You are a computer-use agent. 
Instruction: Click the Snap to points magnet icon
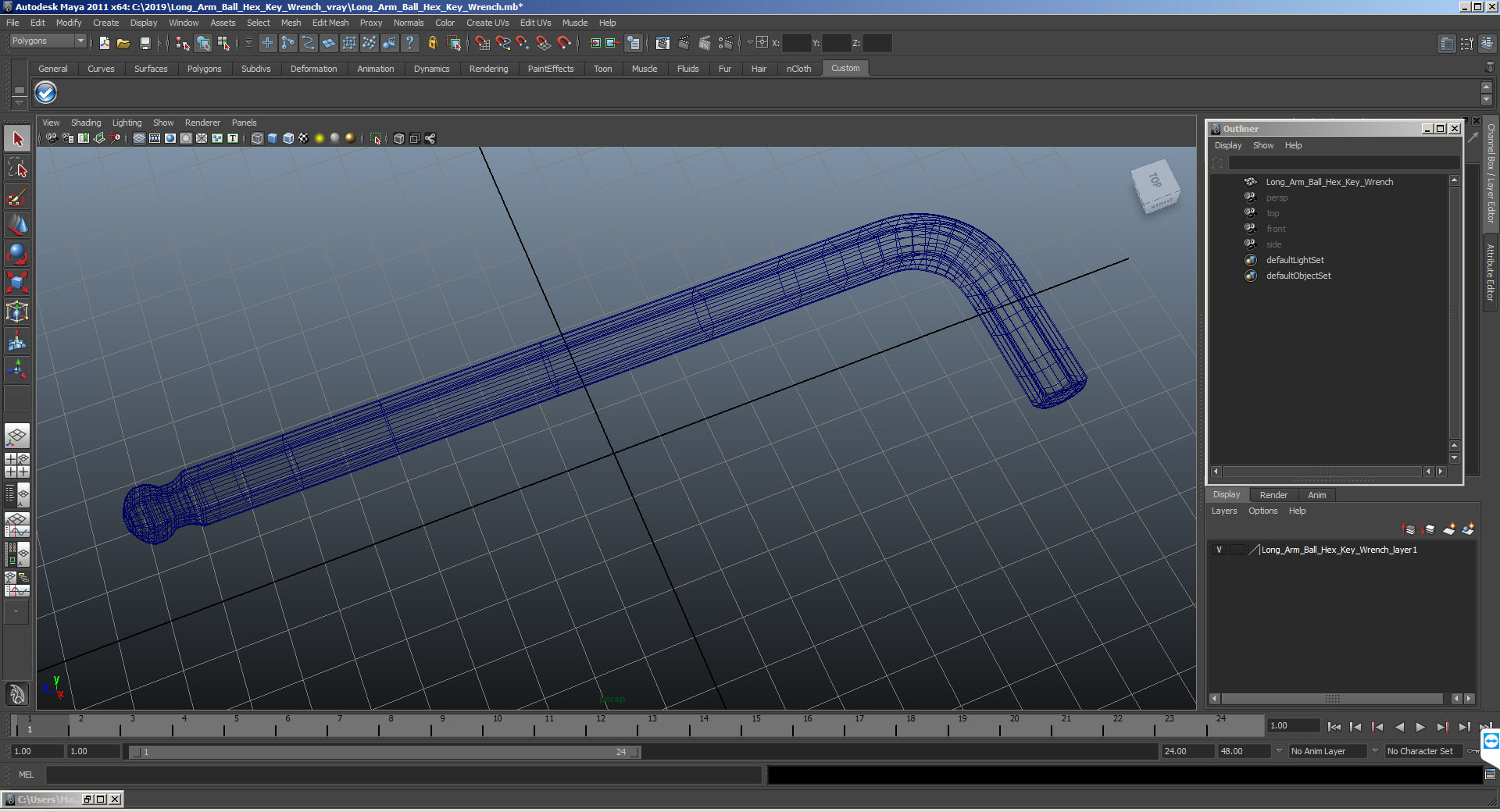coord(523,43)
